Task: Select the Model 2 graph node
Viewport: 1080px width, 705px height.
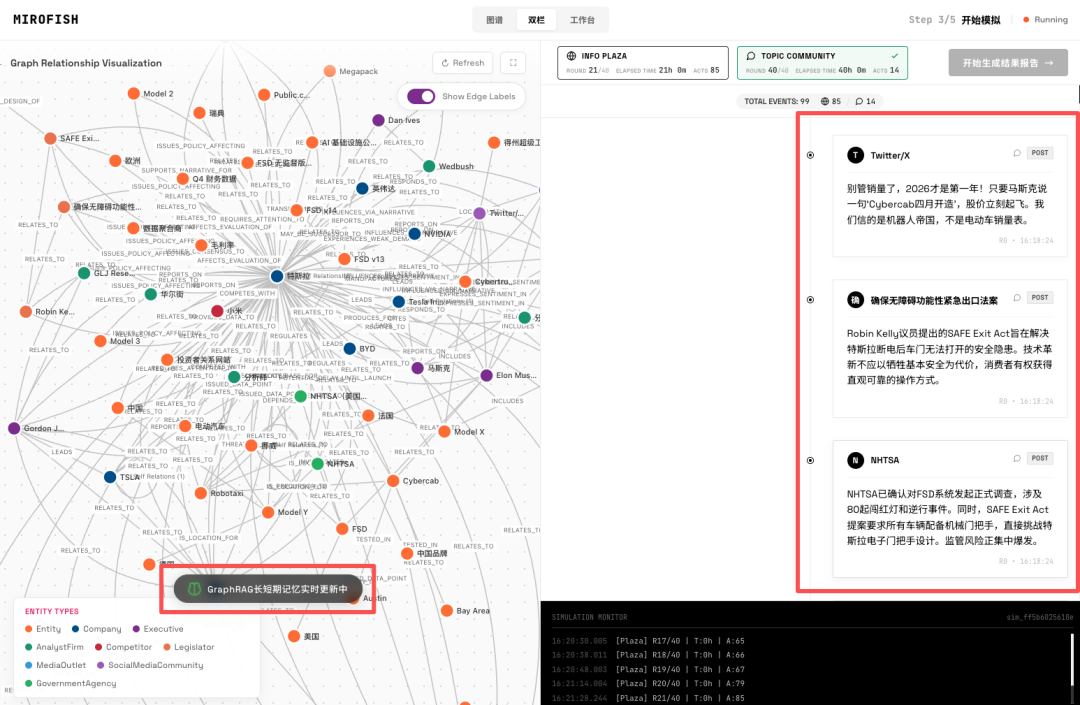Action: (x=134, y=93)
